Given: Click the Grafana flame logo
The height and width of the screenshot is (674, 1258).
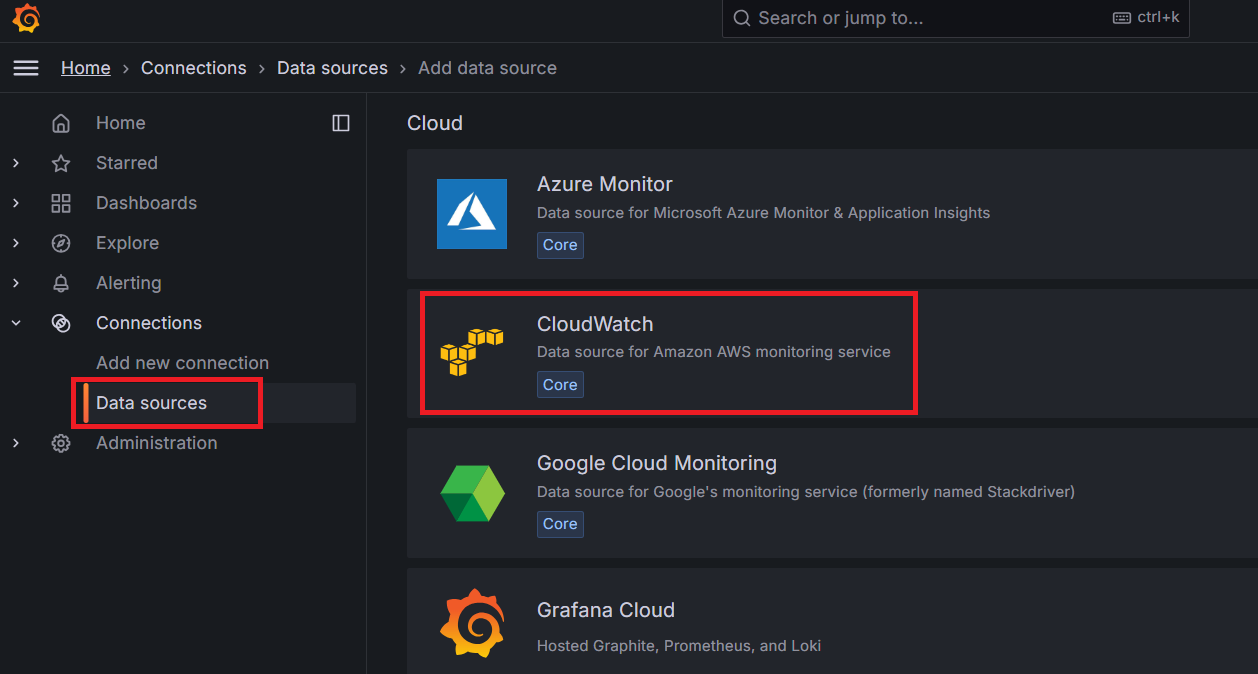Looking at the screenshot, I should coord(26,18).
